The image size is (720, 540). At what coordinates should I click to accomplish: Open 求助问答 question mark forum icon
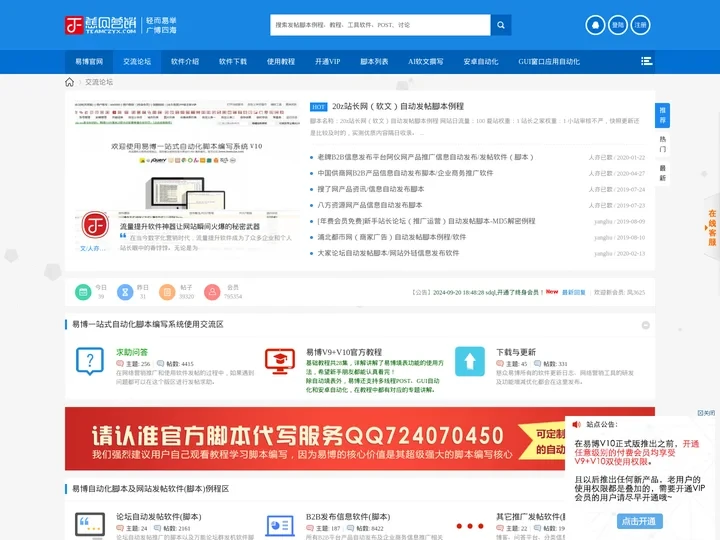click(90, 361)
